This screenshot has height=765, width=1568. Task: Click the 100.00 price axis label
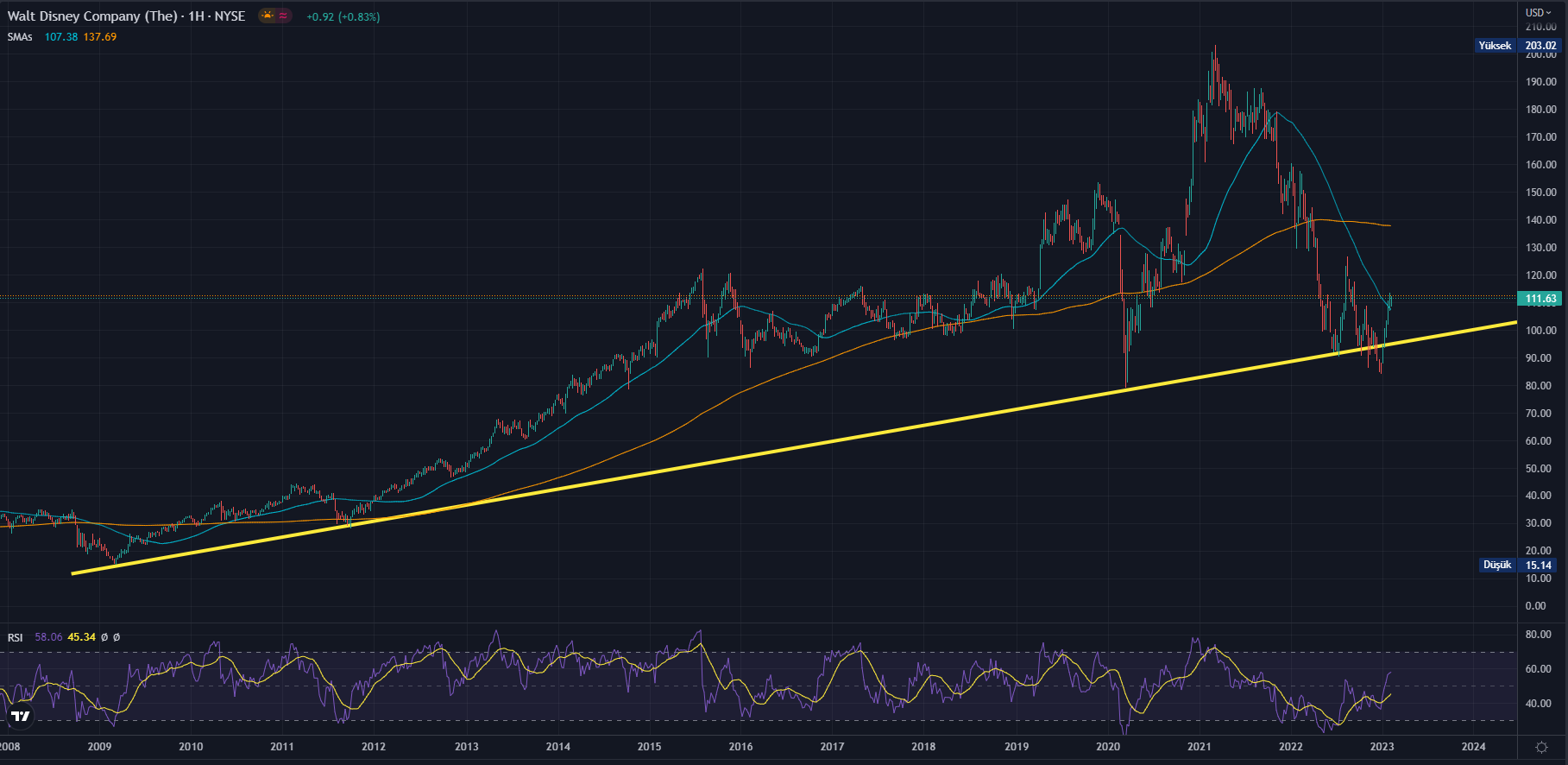click(1540, 331)
